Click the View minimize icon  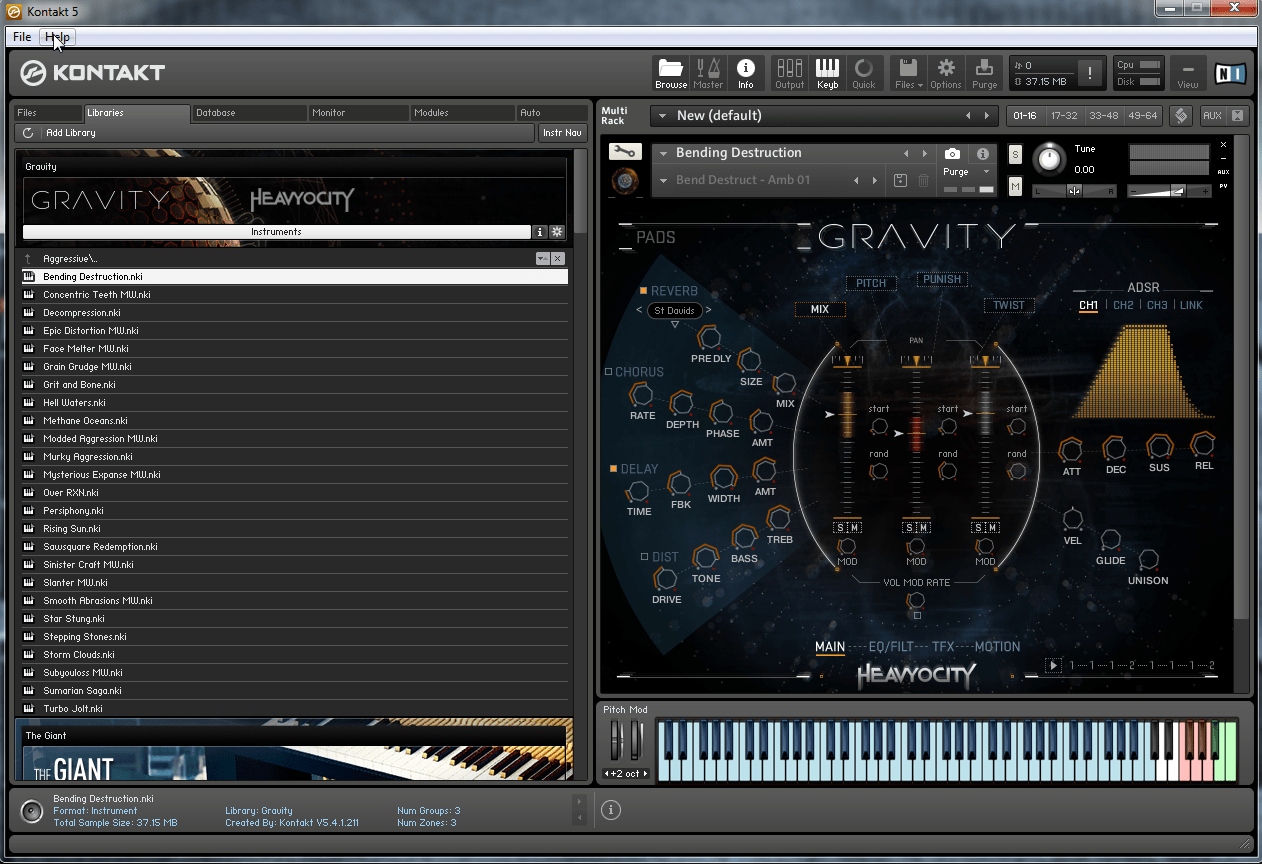pos(1187,73)
